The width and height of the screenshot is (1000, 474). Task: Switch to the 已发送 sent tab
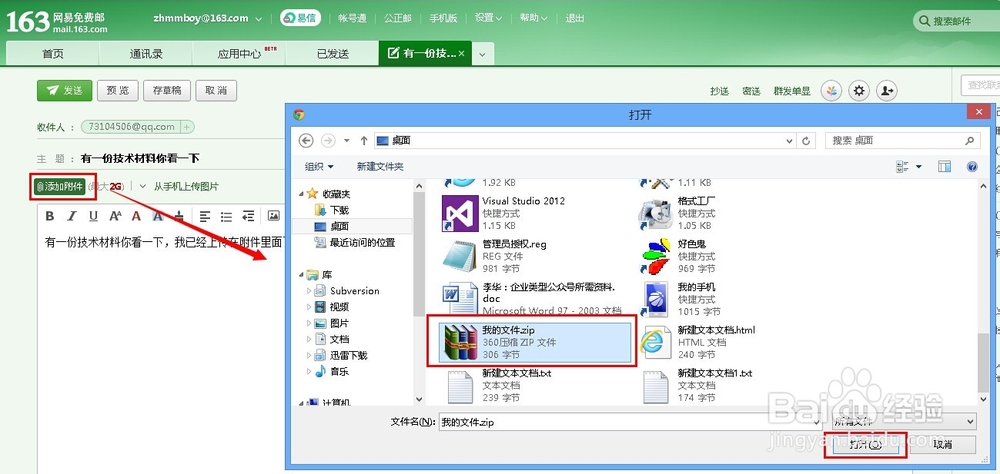coord(332,54)
